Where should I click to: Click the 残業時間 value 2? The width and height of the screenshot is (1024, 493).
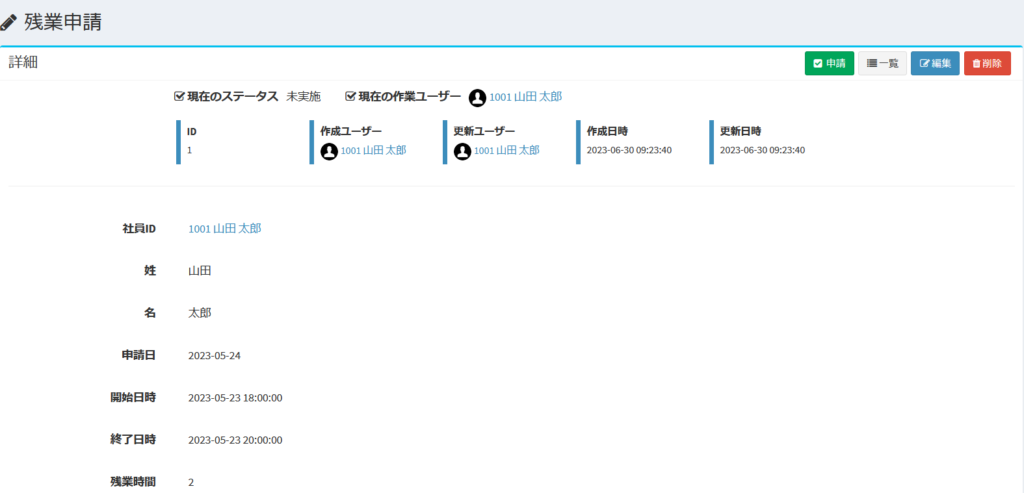(191, 483)
